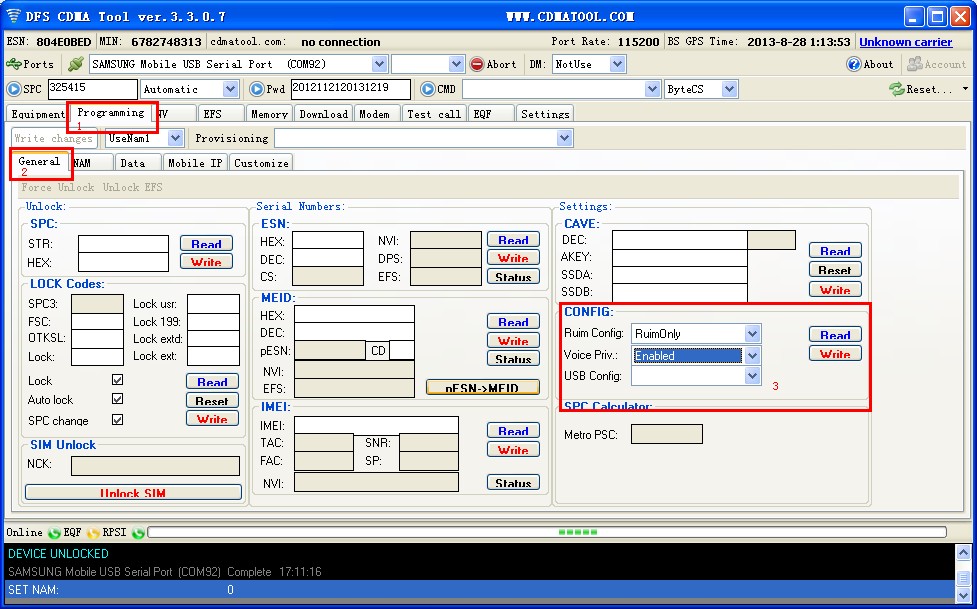Screen dimensions: 977x609
Task: Click the EQF status indicator icon
Action: click(x=93, y=532)
